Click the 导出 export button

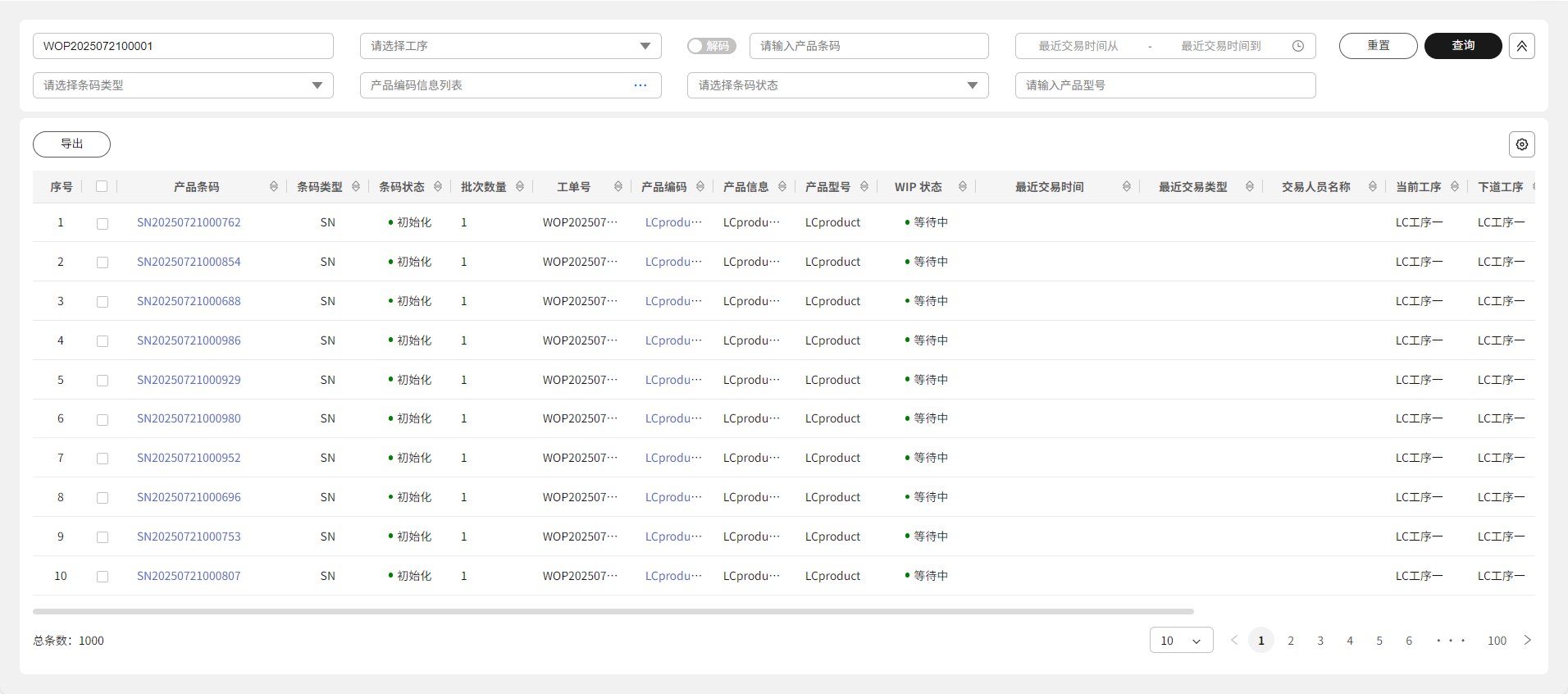(71, 144)
